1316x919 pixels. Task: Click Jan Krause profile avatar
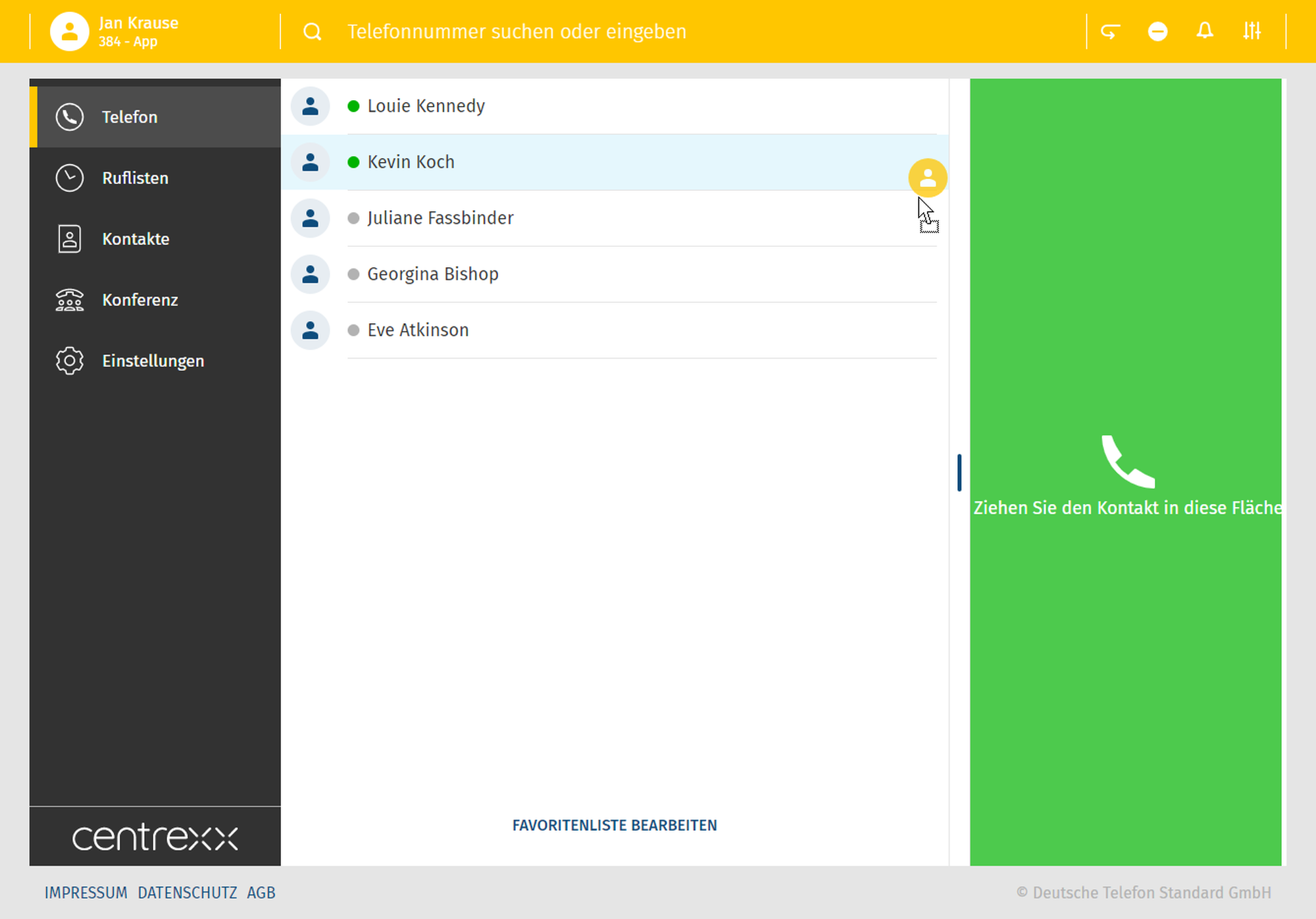pyautogui.click(x=70, y=32)
